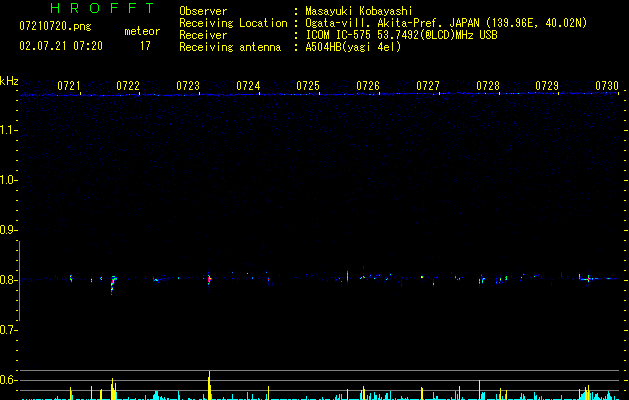Click the A504HB(yagi 4el) antenna text
This screenshot has width=629, height=400.
coord(353,47)
